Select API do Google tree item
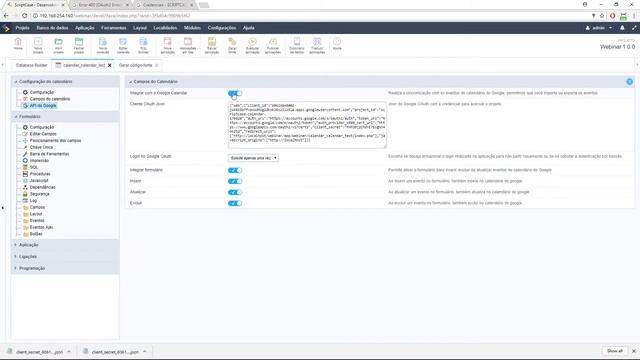 (x=43, y=106)
